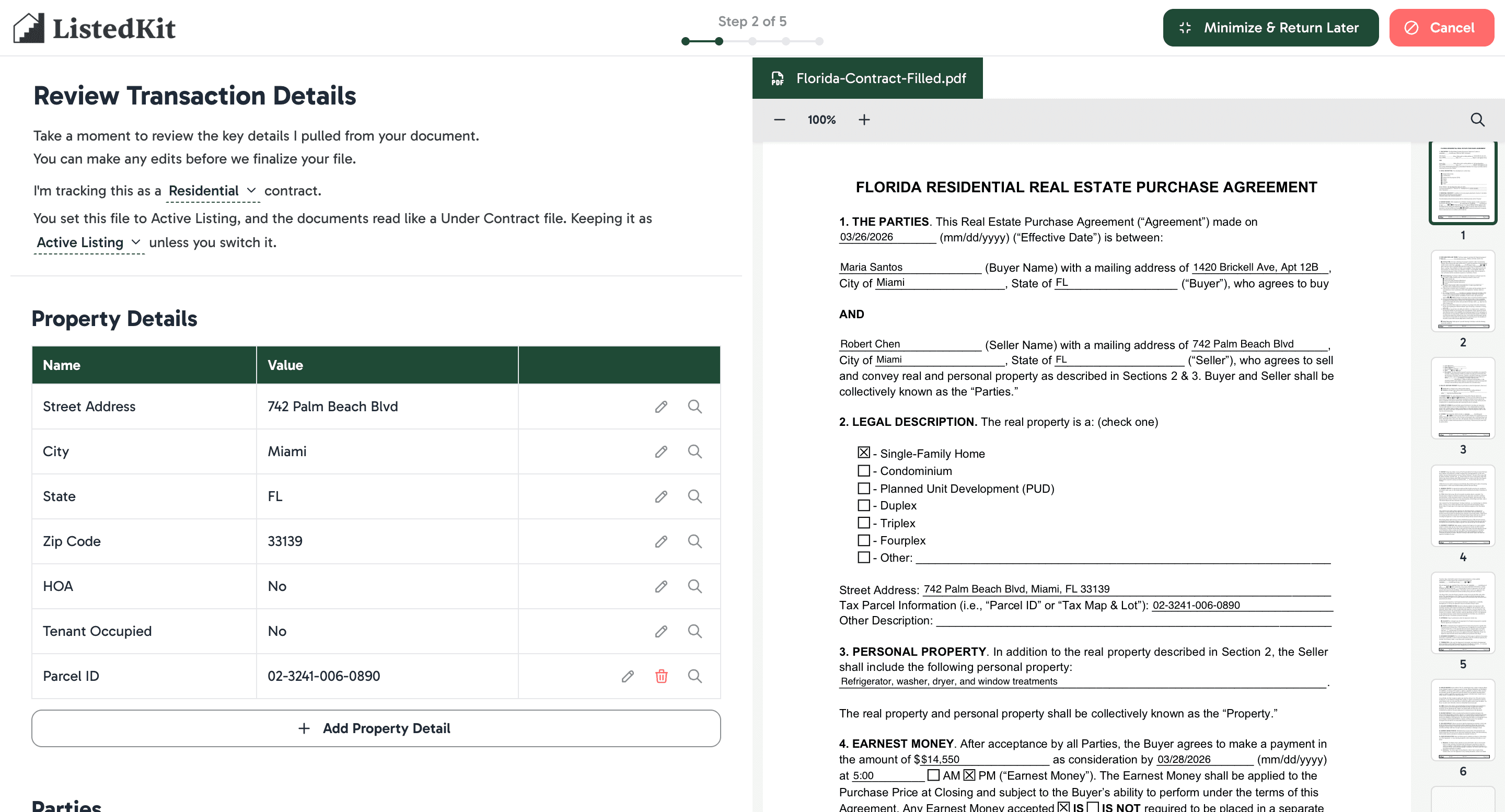The image size is (1505, 812).
Task: Click the 100% zoom level text
Action: (821, 120)
